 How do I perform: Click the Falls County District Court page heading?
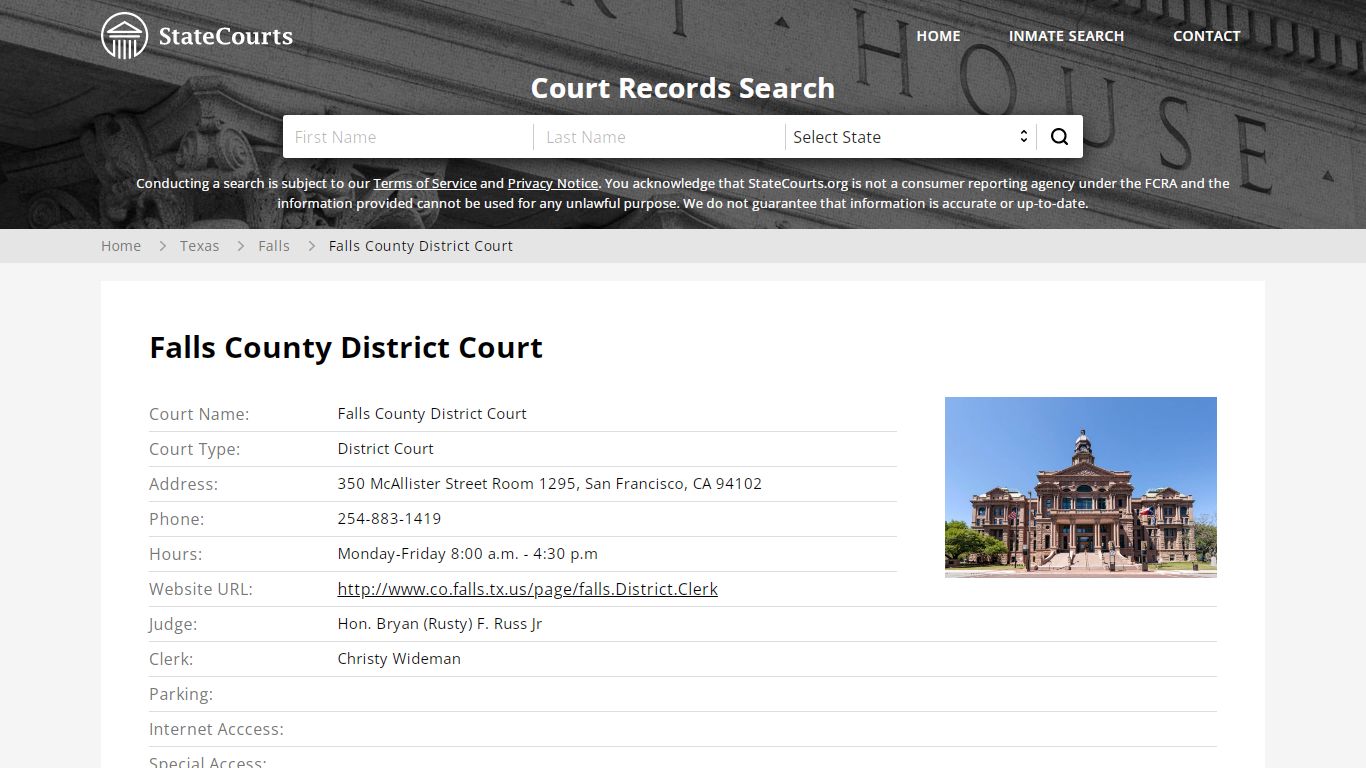pos(346,347)
